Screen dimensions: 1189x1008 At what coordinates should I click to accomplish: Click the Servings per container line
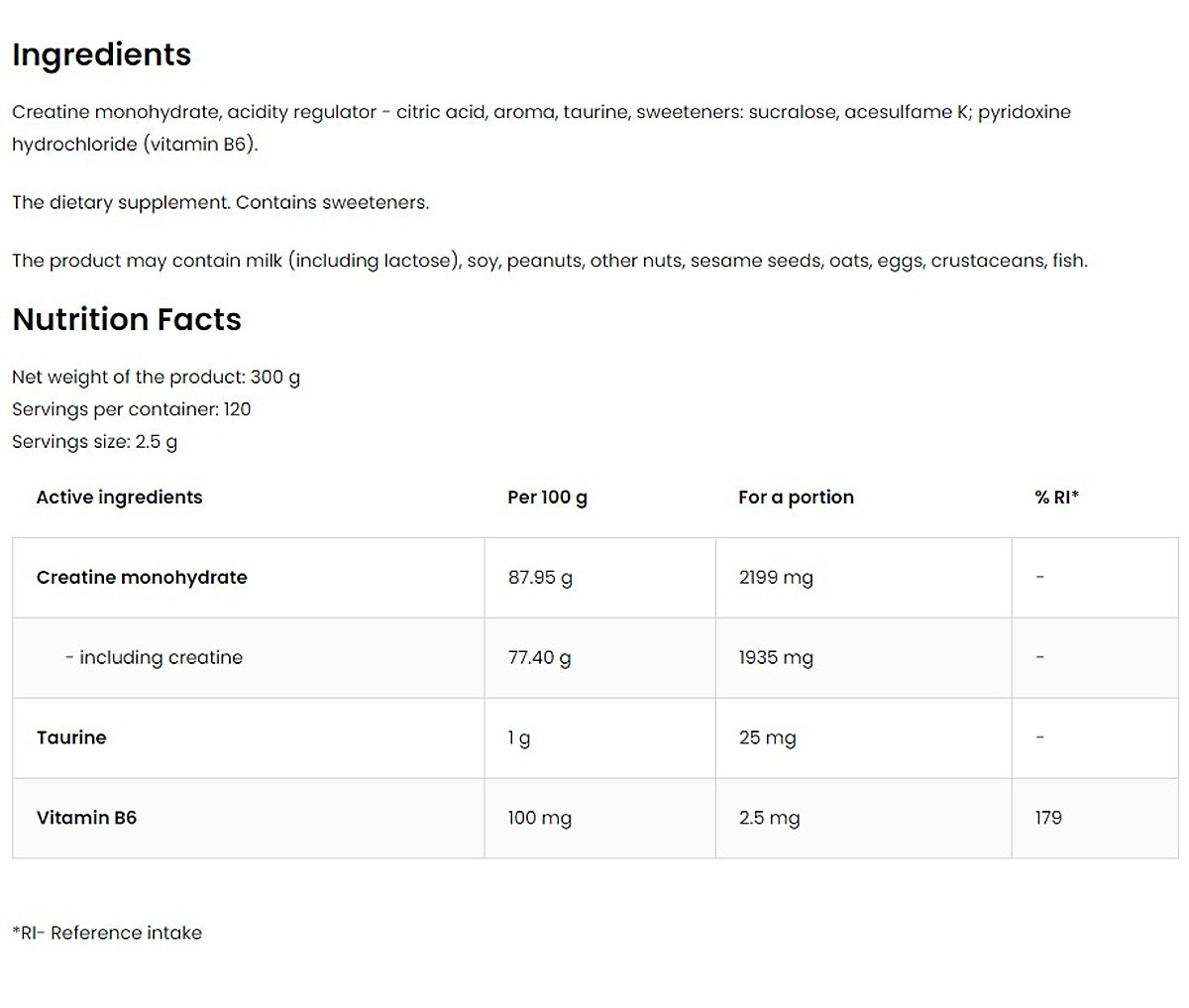132,409
